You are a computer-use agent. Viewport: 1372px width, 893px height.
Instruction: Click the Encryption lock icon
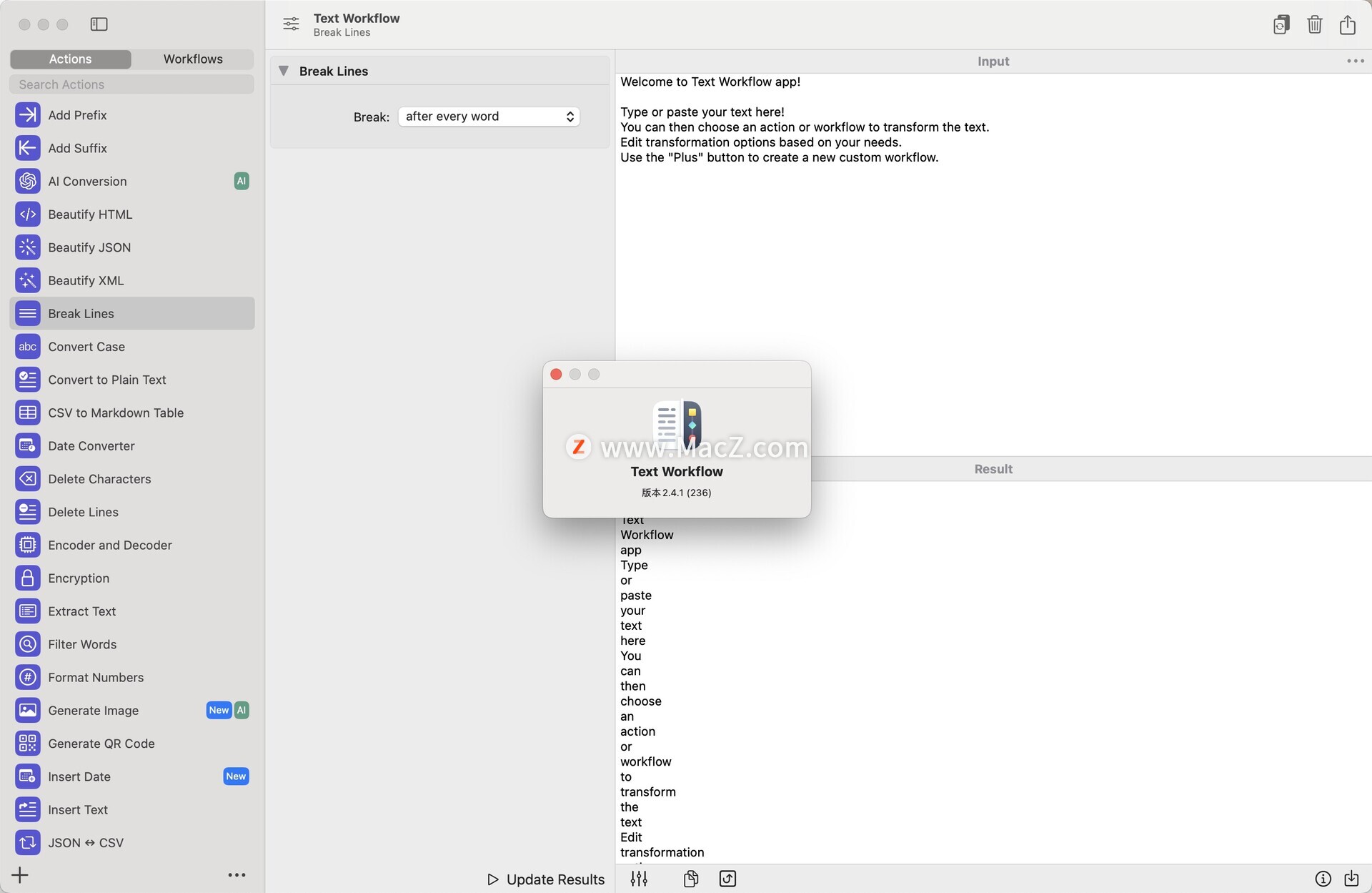coord(27,578)
